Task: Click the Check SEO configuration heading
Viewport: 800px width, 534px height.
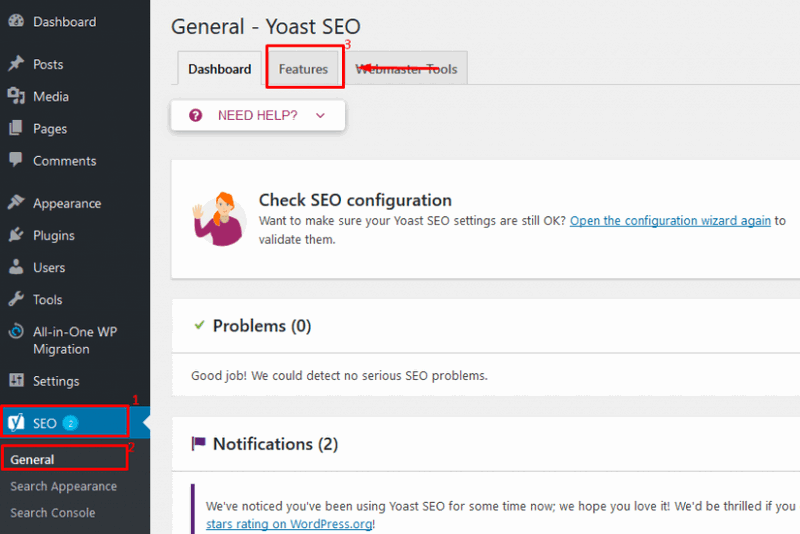Action: [x=355, y=200]
